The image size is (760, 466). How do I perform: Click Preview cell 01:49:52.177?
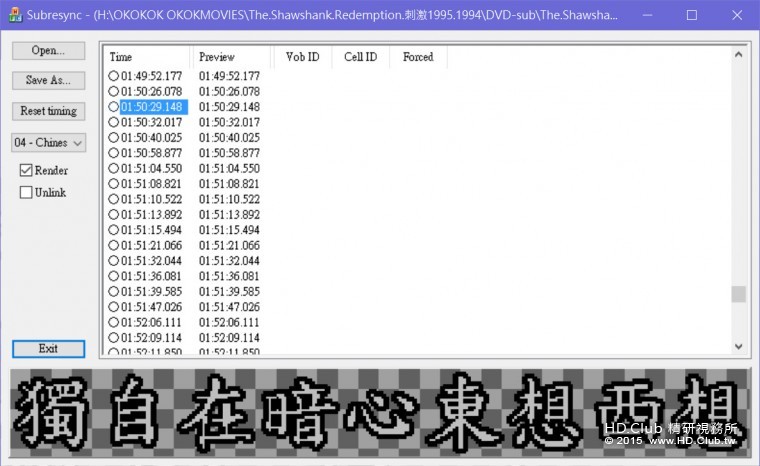(x=229, y=76)
